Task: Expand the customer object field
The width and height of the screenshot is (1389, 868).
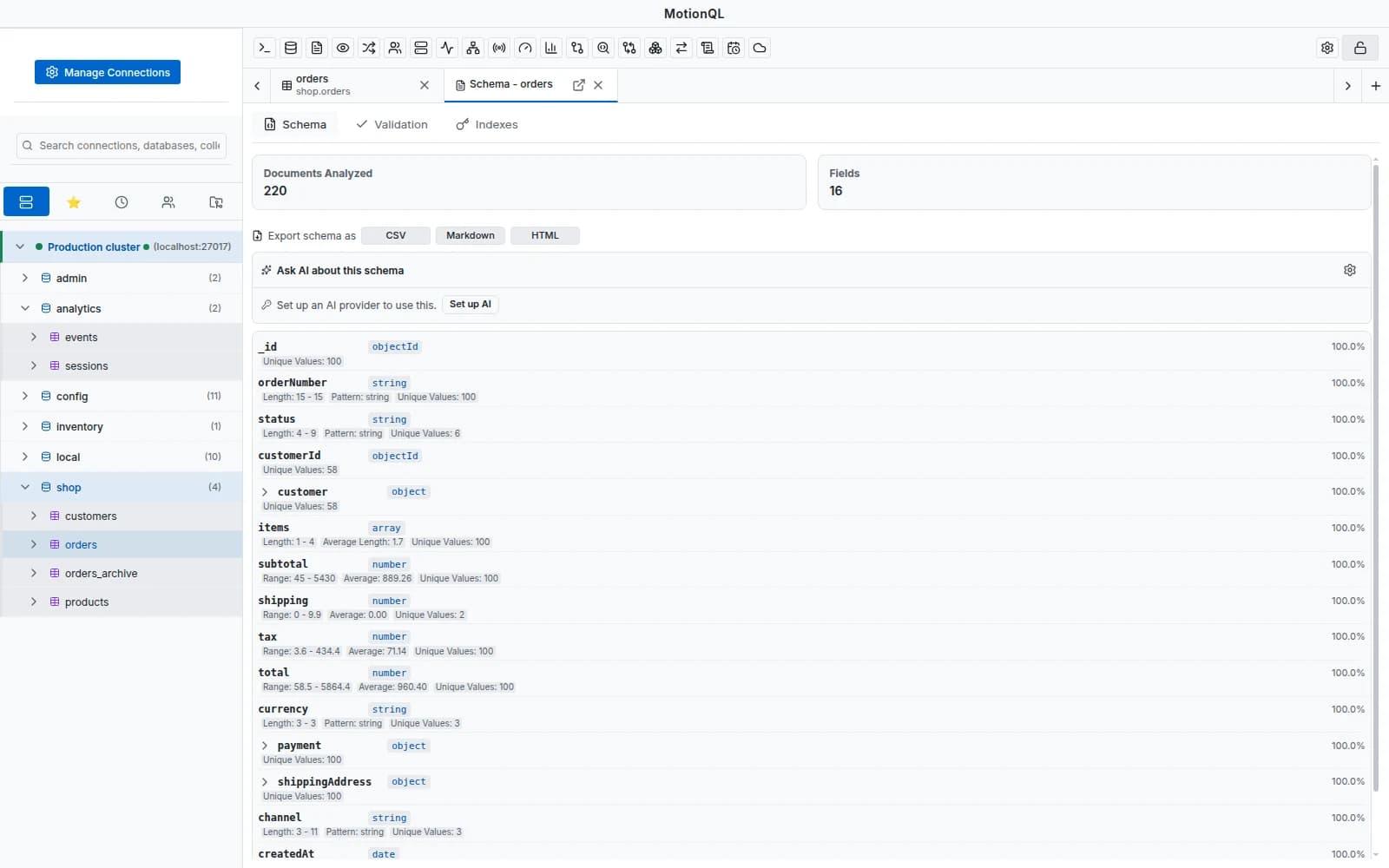Action: point(265,492)
